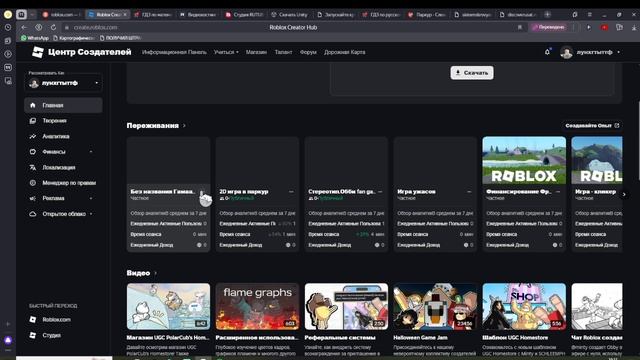
Task: Open options menu for Стереотип.Оббм card
Action: point(380,191)
